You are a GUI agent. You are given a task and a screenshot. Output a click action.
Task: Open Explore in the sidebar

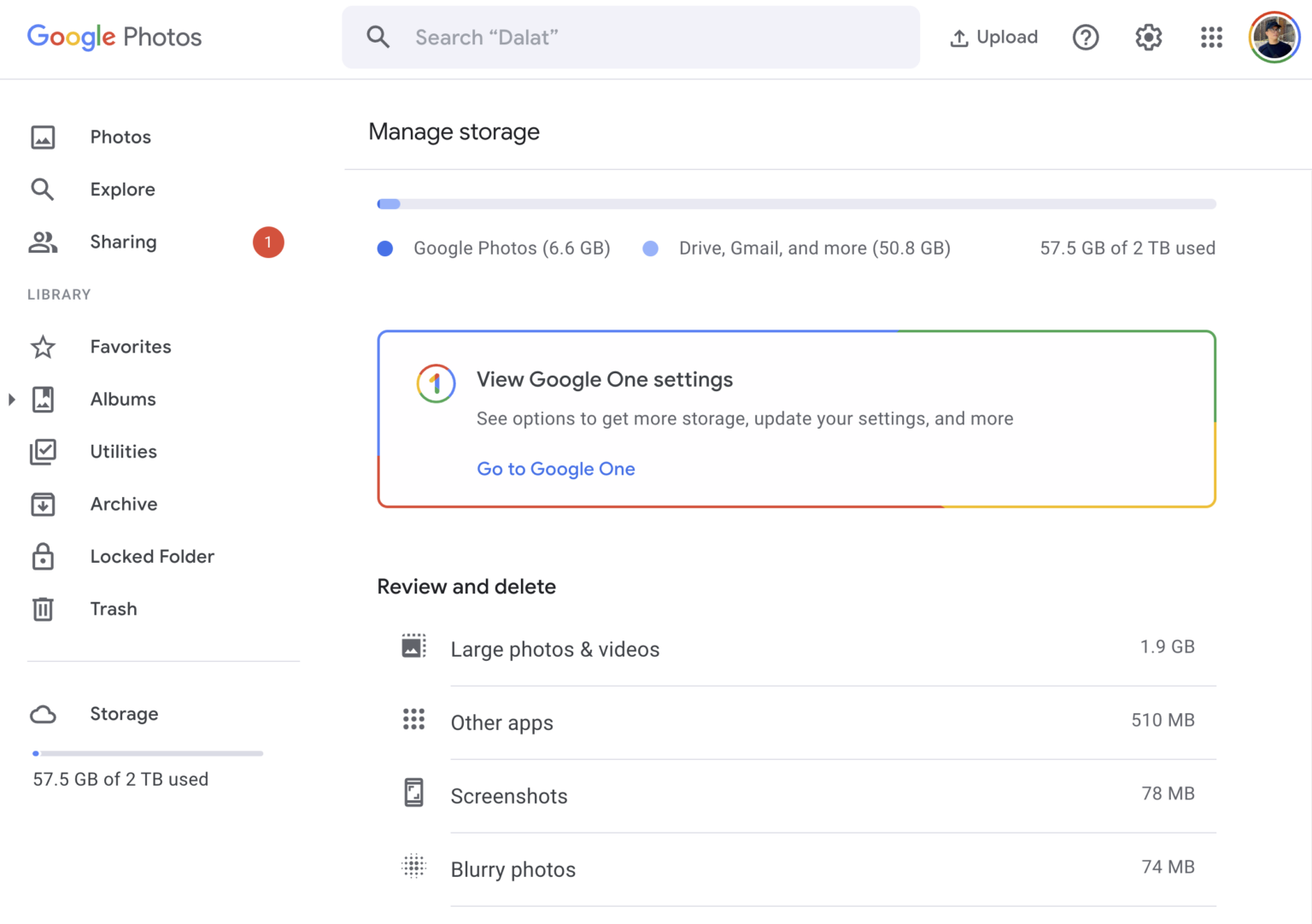click(x=123, y=190)
